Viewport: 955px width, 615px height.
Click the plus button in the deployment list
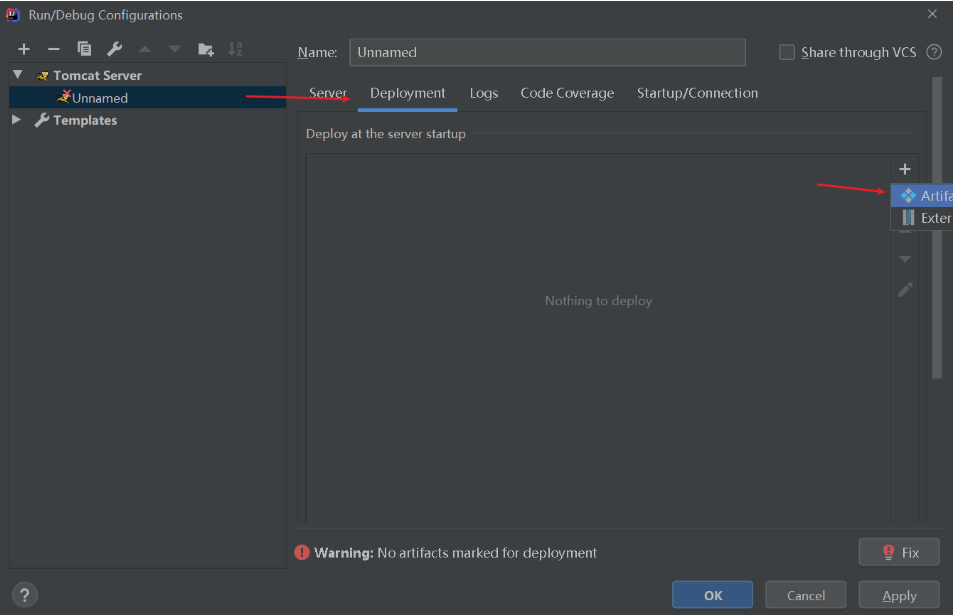point(904,169)
